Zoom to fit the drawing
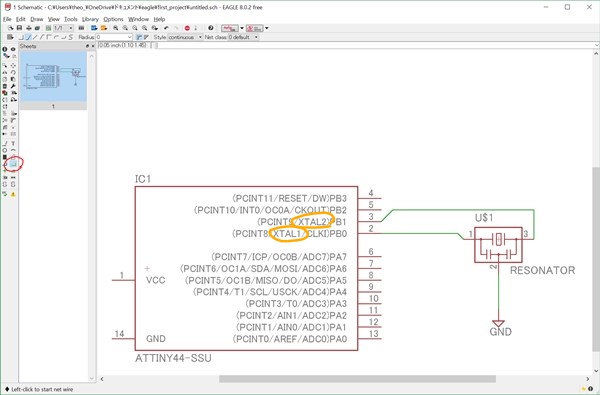The width and height of the screenshot is (600, 395). pos(116,28)
